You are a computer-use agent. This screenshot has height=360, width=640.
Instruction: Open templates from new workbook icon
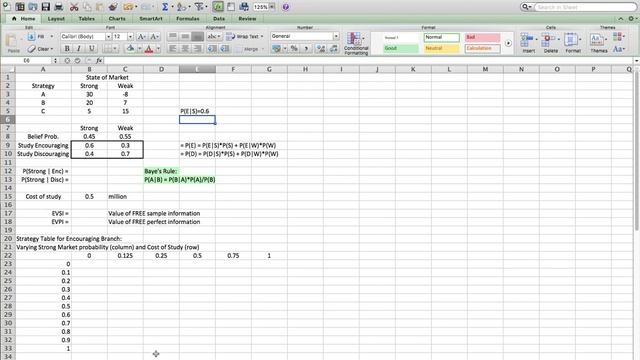[20, 7]
